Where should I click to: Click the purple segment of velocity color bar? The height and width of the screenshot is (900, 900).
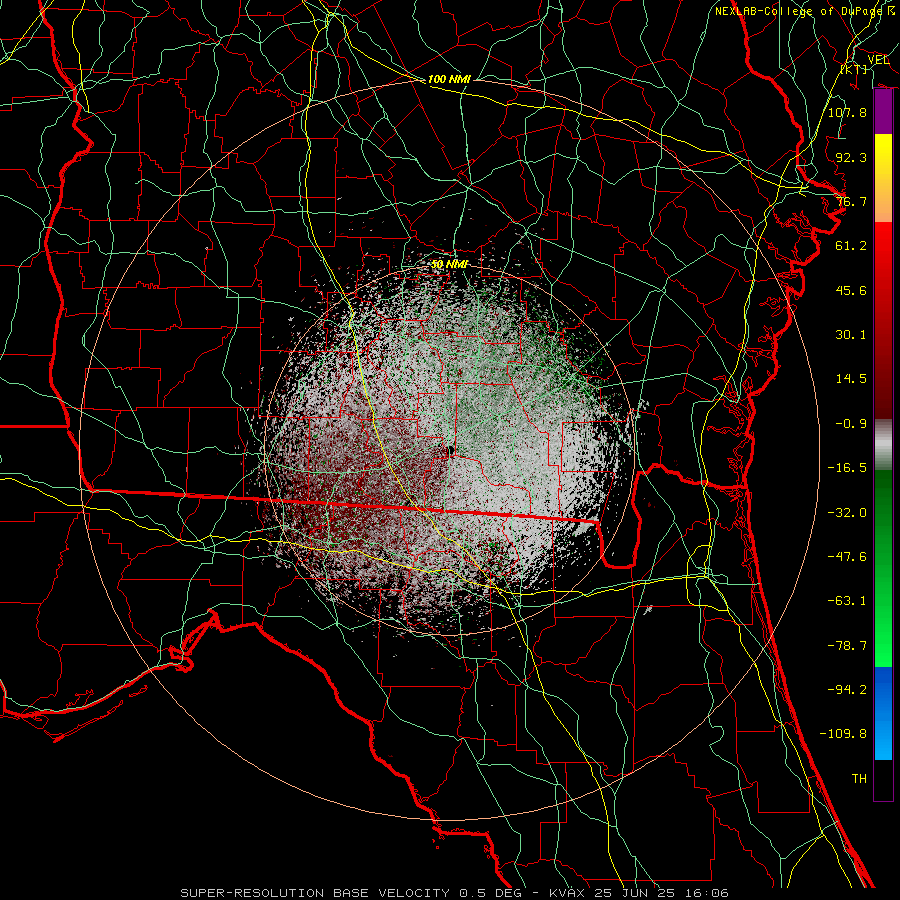[x=883, y=112]
